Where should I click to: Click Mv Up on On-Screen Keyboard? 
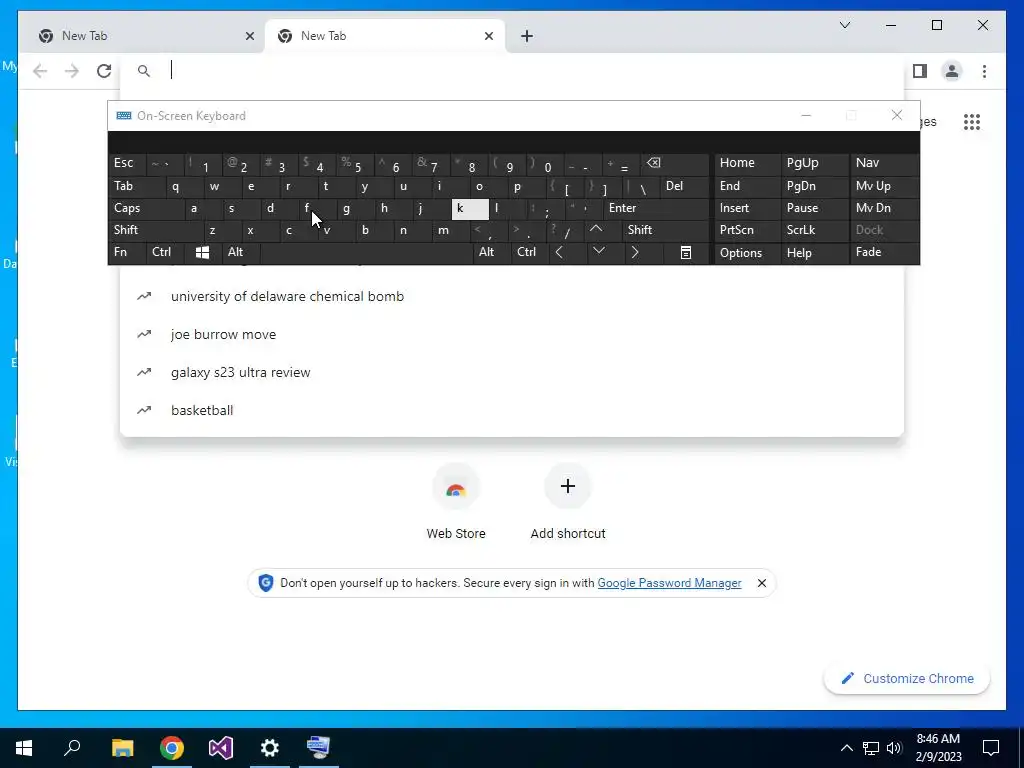tap(884, 186)
